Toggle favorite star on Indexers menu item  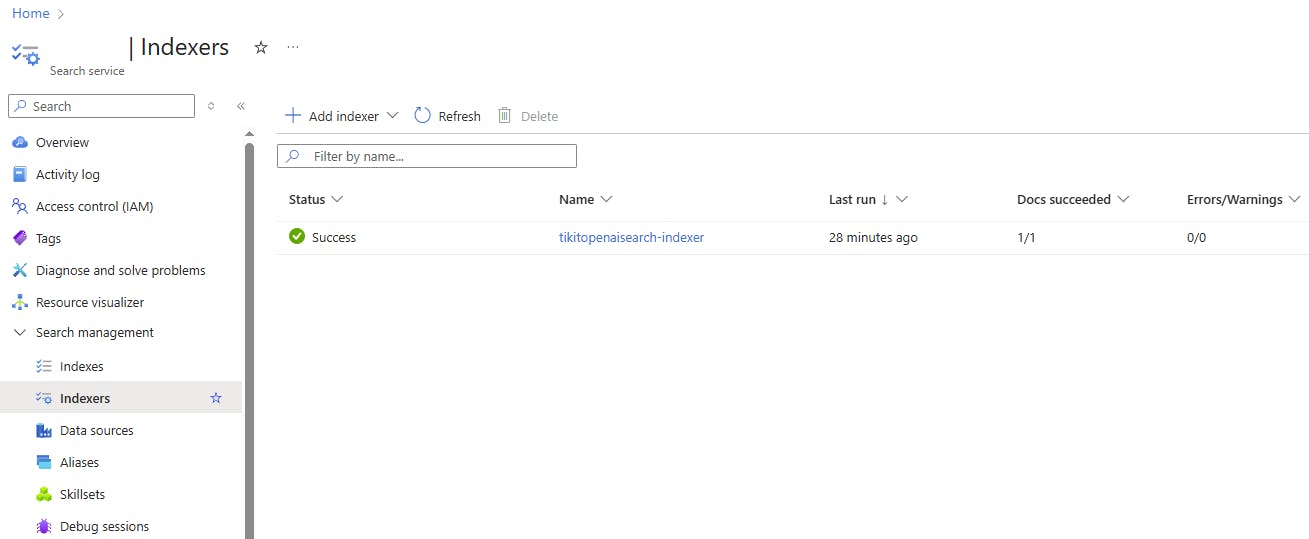(x=216, y=398)
